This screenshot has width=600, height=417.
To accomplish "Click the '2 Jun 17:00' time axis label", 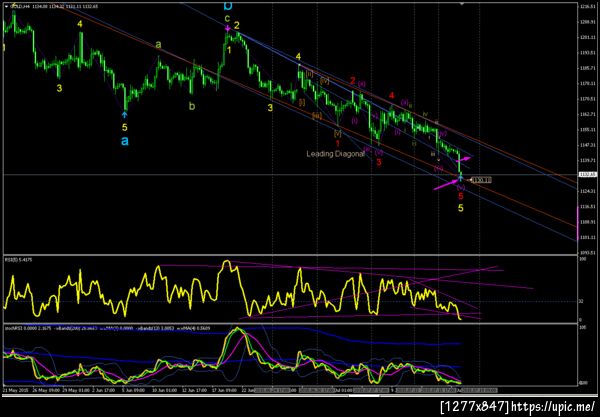I will 103,391.
